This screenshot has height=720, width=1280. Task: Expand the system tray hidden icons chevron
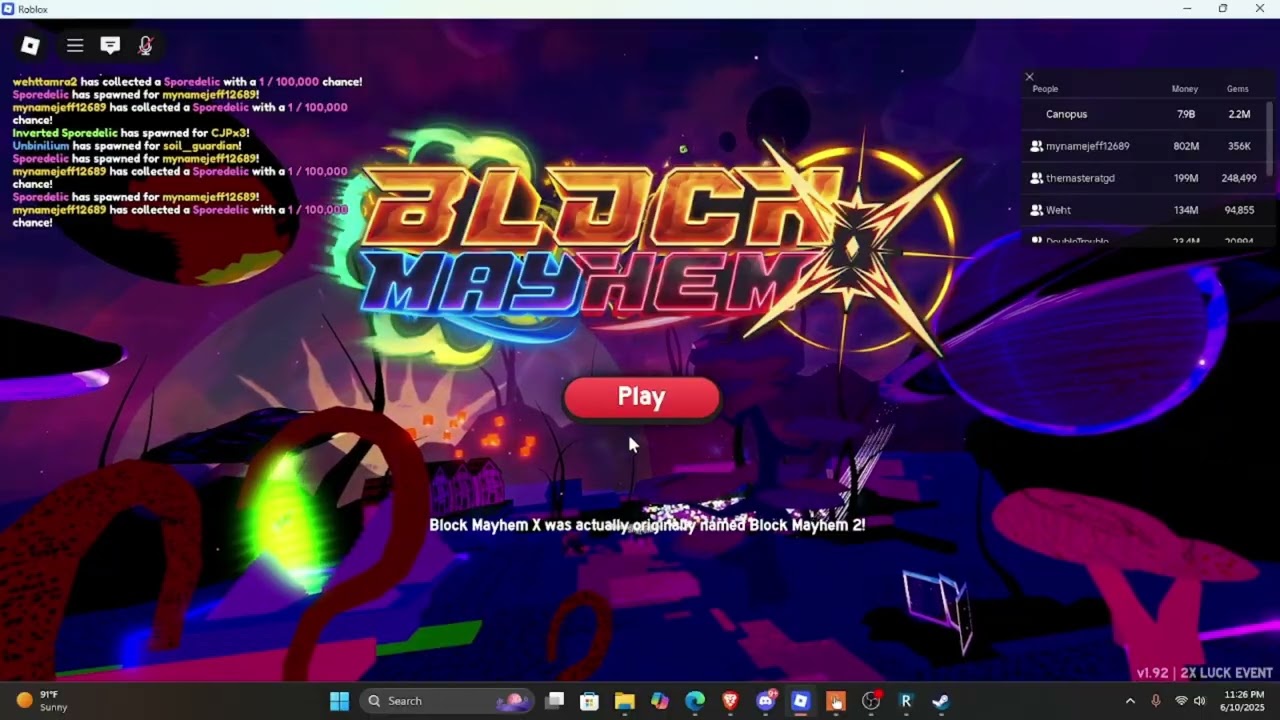[1130, 701]
